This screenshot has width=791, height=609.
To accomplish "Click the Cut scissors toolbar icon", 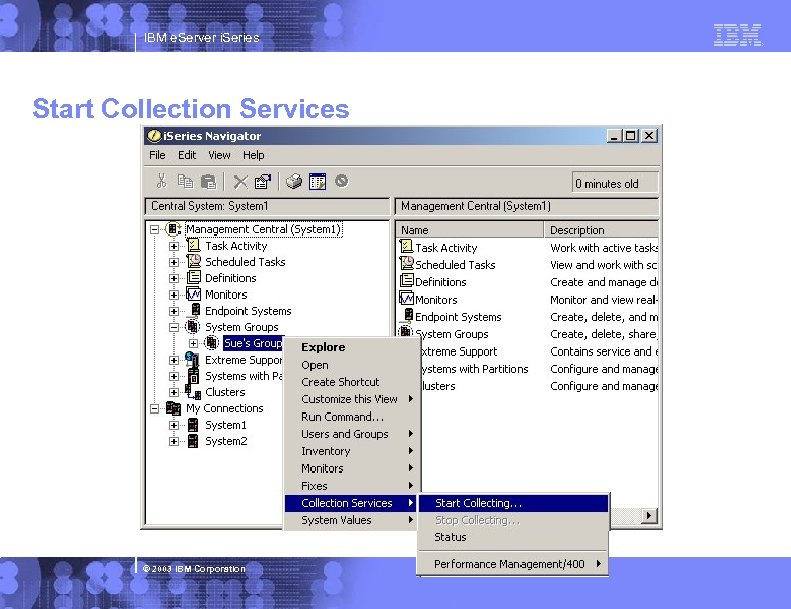I will coord(161,181).
